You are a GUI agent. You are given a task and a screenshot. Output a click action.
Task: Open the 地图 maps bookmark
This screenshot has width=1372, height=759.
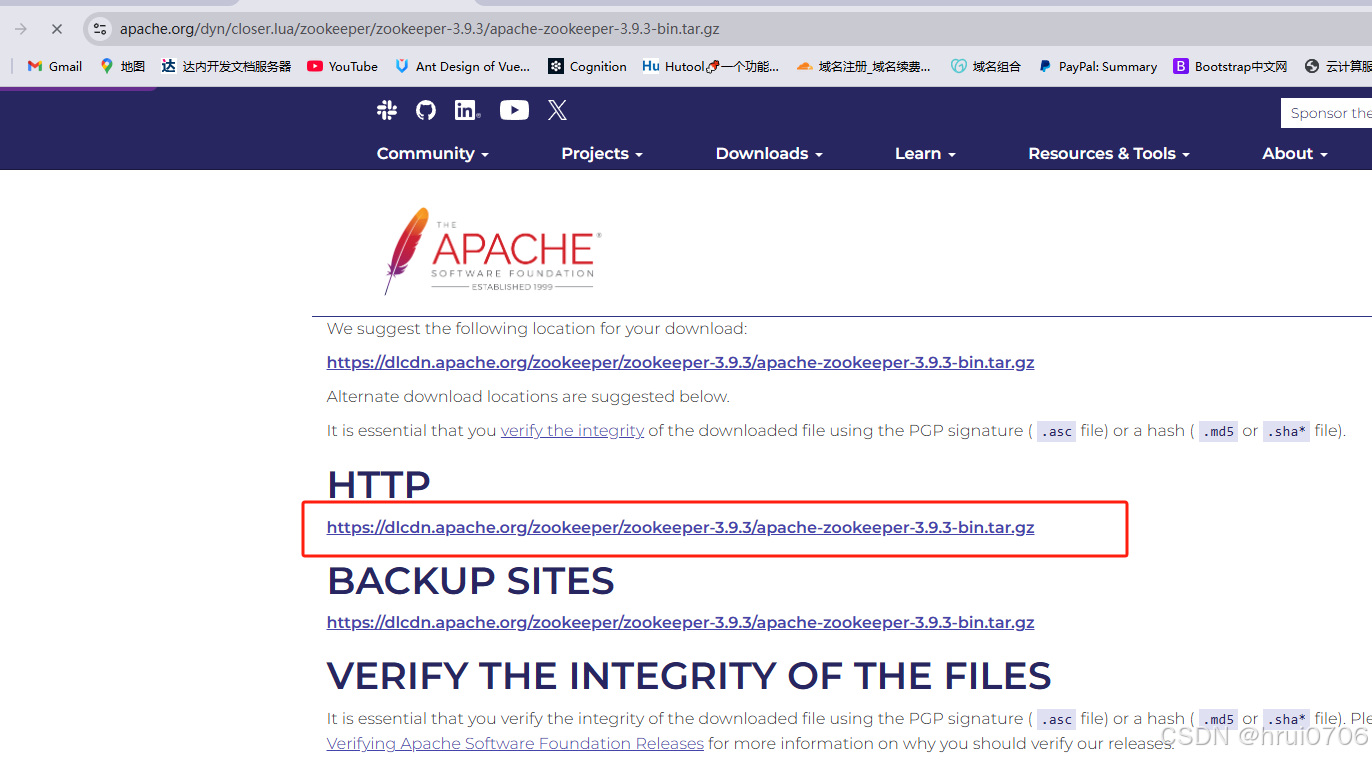pos(122,66)
